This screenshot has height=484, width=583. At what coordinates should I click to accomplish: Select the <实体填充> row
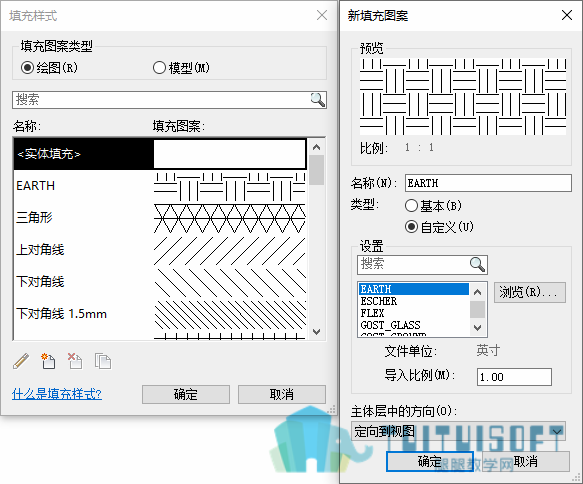(x=160, y=154)
